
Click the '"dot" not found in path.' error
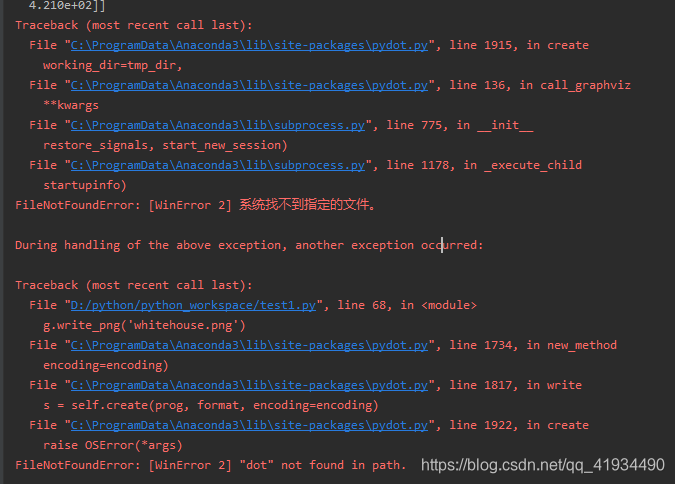click(x=211, y=465)
